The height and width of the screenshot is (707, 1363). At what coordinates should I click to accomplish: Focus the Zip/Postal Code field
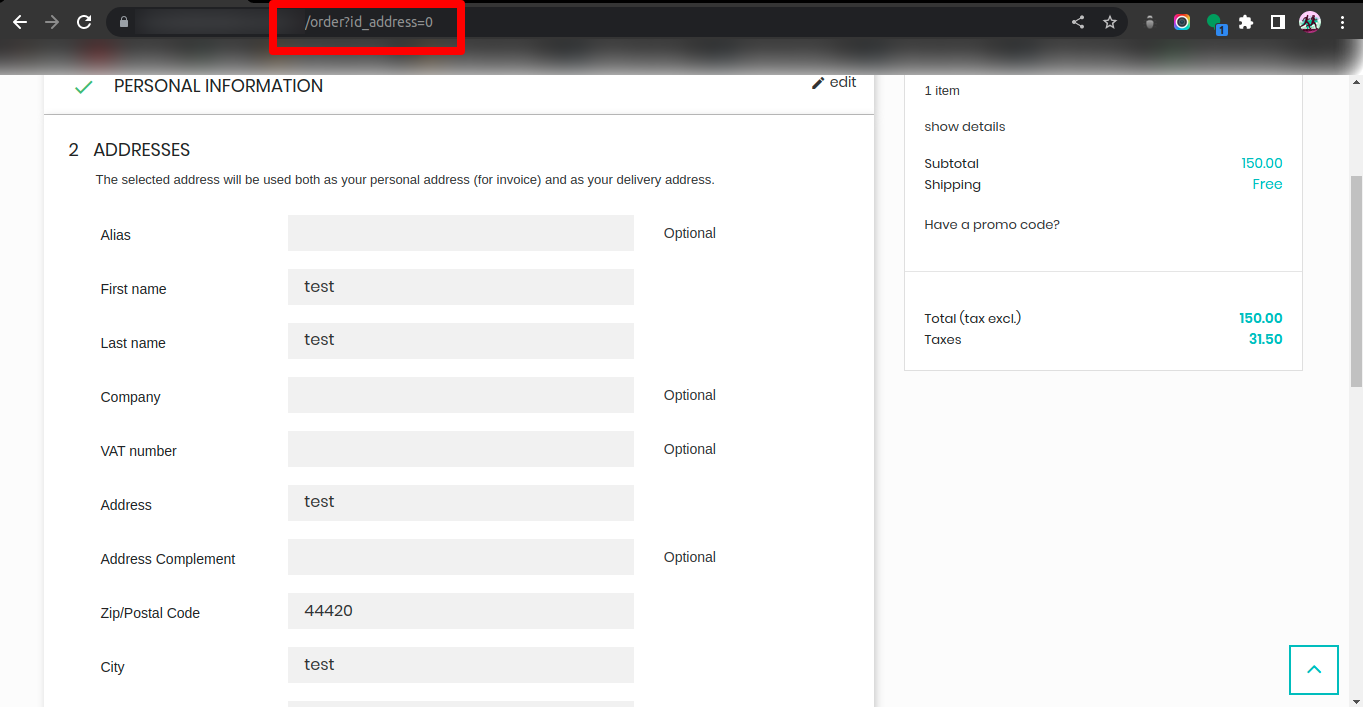[x=461, y=611]
